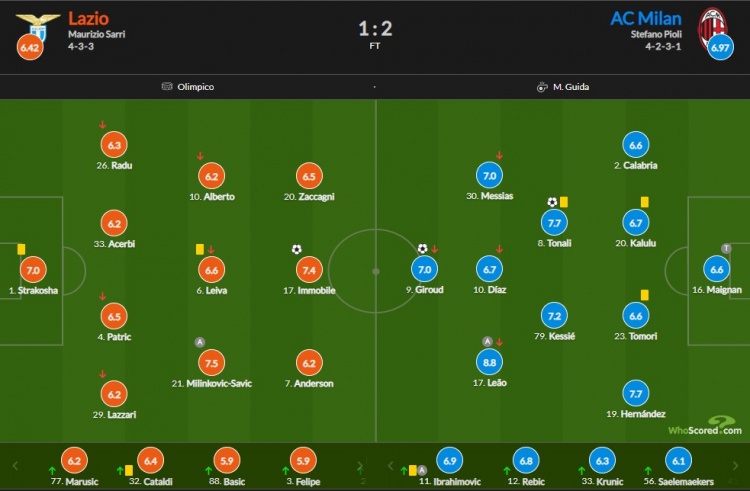750x491 pixels.
Task: Click the goal ball icon above Giroud
Action: tap(422, 249)
